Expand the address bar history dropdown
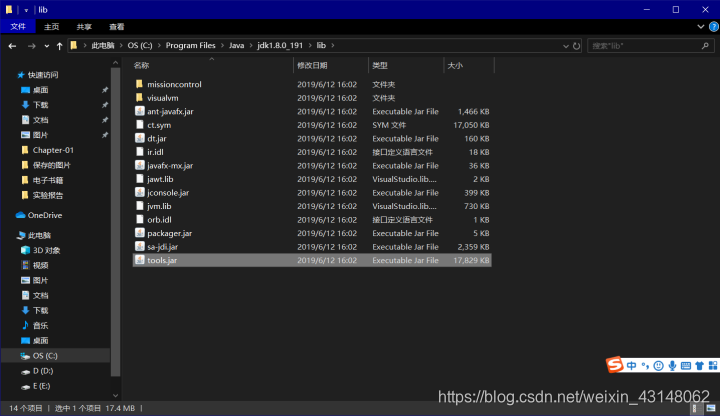Image resolution: width=720 pixels, height=416 pixels. coord(566,46)
